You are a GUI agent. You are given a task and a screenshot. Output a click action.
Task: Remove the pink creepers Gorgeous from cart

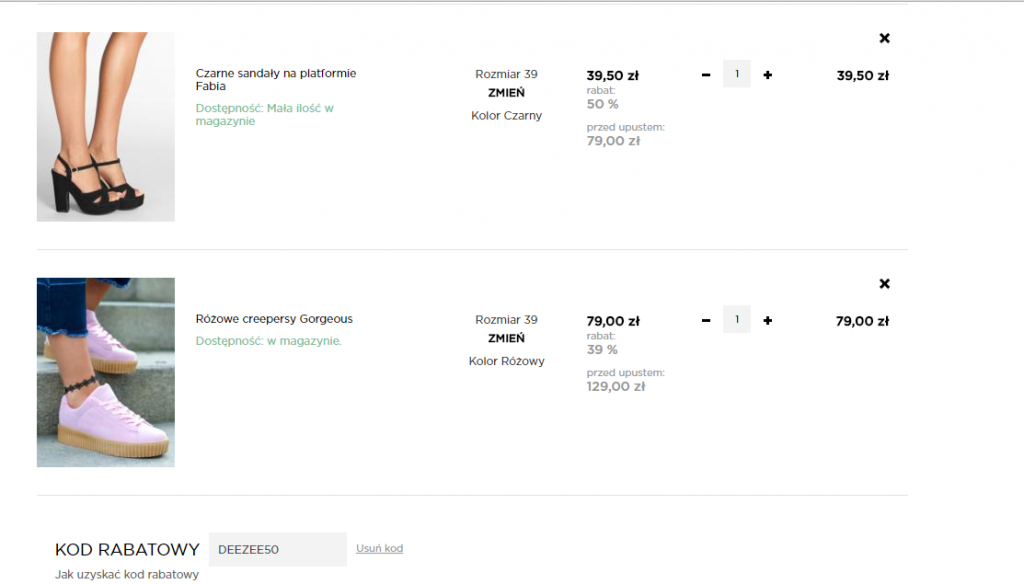click(x=884, y=284)
